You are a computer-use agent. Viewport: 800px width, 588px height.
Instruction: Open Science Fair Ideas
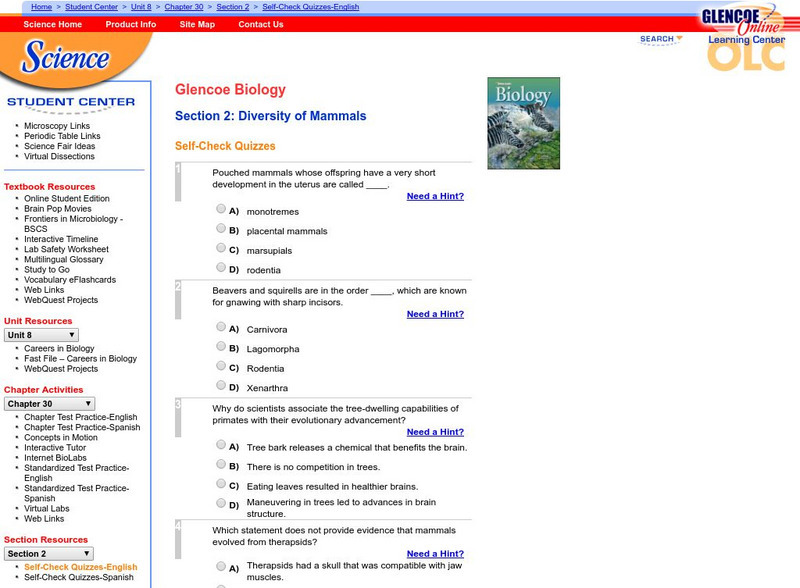point(60,146)
